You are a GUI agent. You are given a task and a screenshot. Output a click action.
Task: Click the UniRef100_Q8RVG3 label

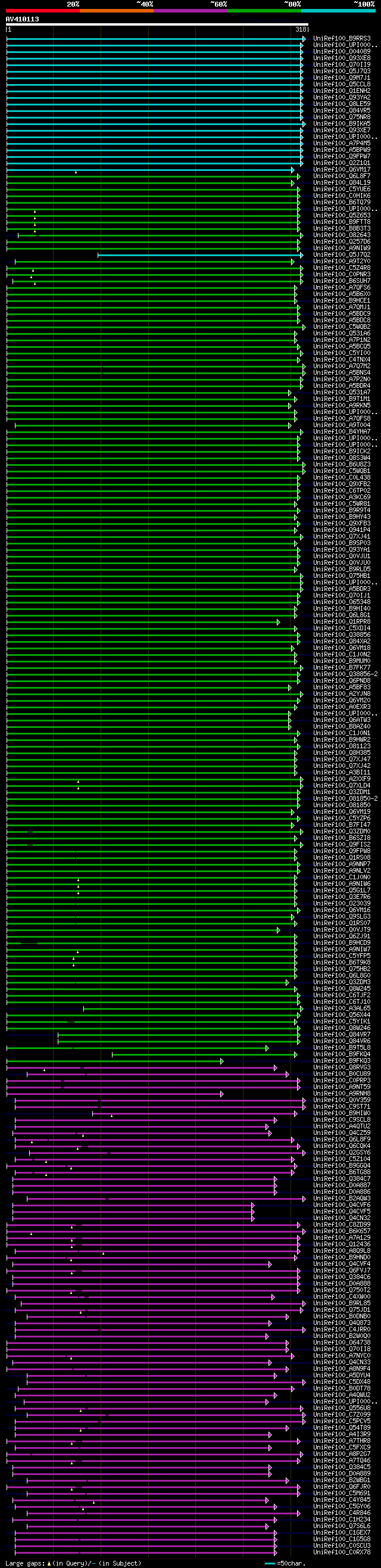pyautogui.click(x=342, y=1067)
